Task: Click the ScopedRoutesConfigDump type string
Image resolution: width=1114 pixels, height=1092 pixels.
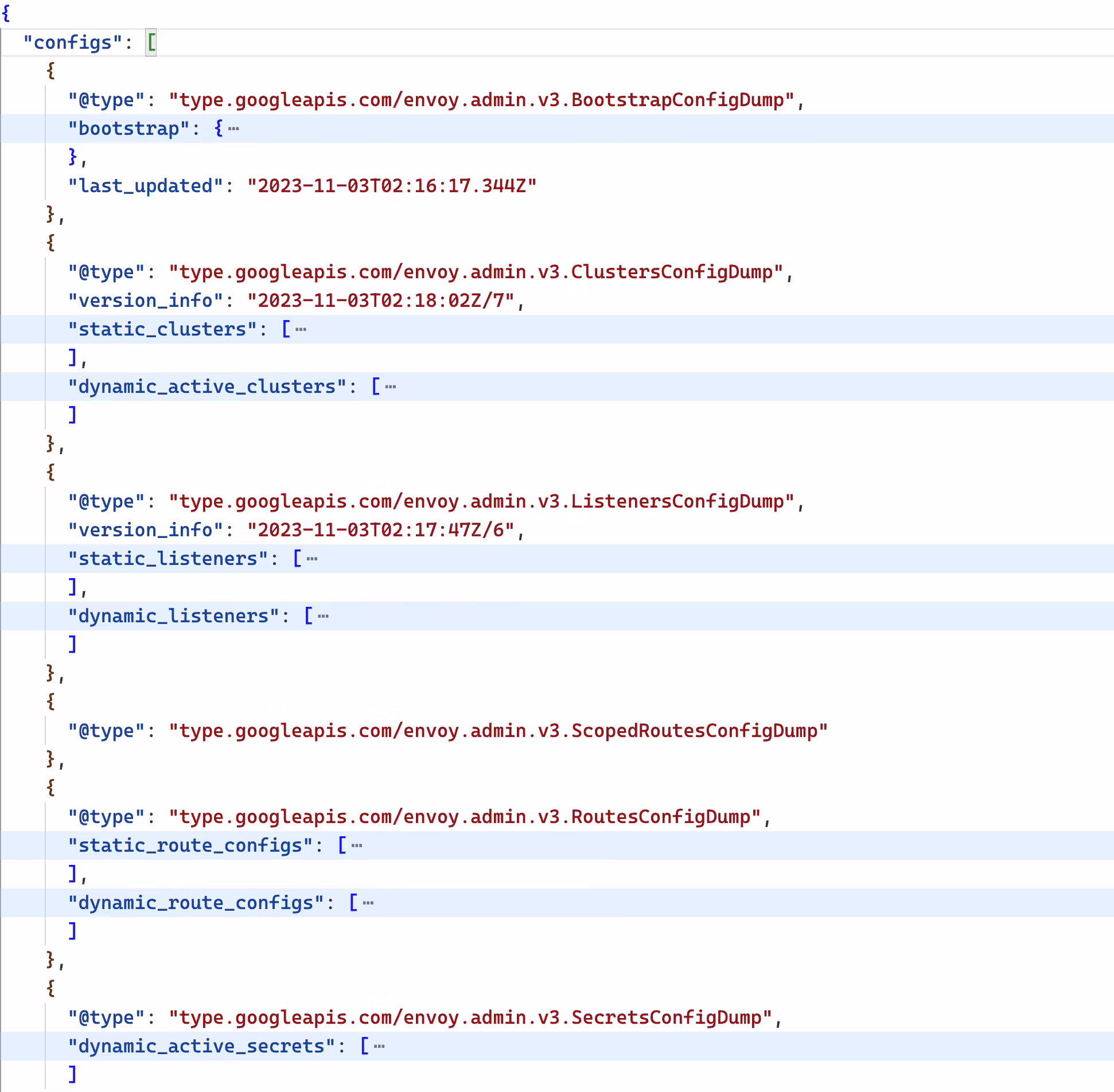Action: point(498,731)
